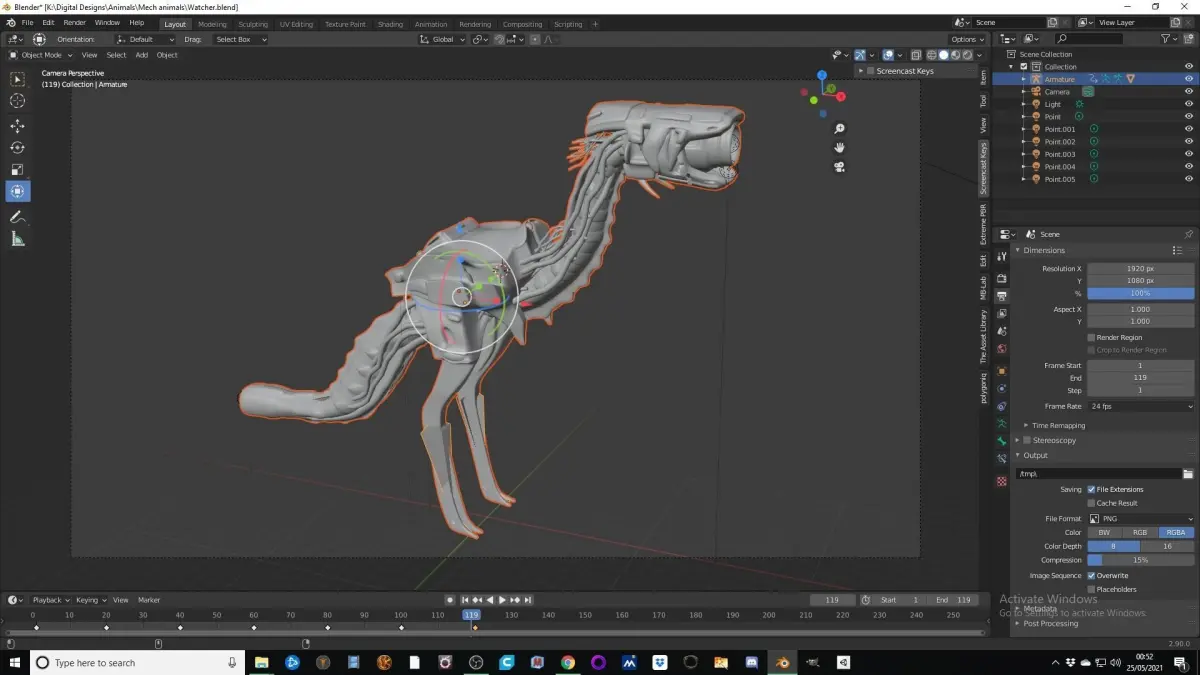Enable the Placeholders checkbox

pos(1091,589)
